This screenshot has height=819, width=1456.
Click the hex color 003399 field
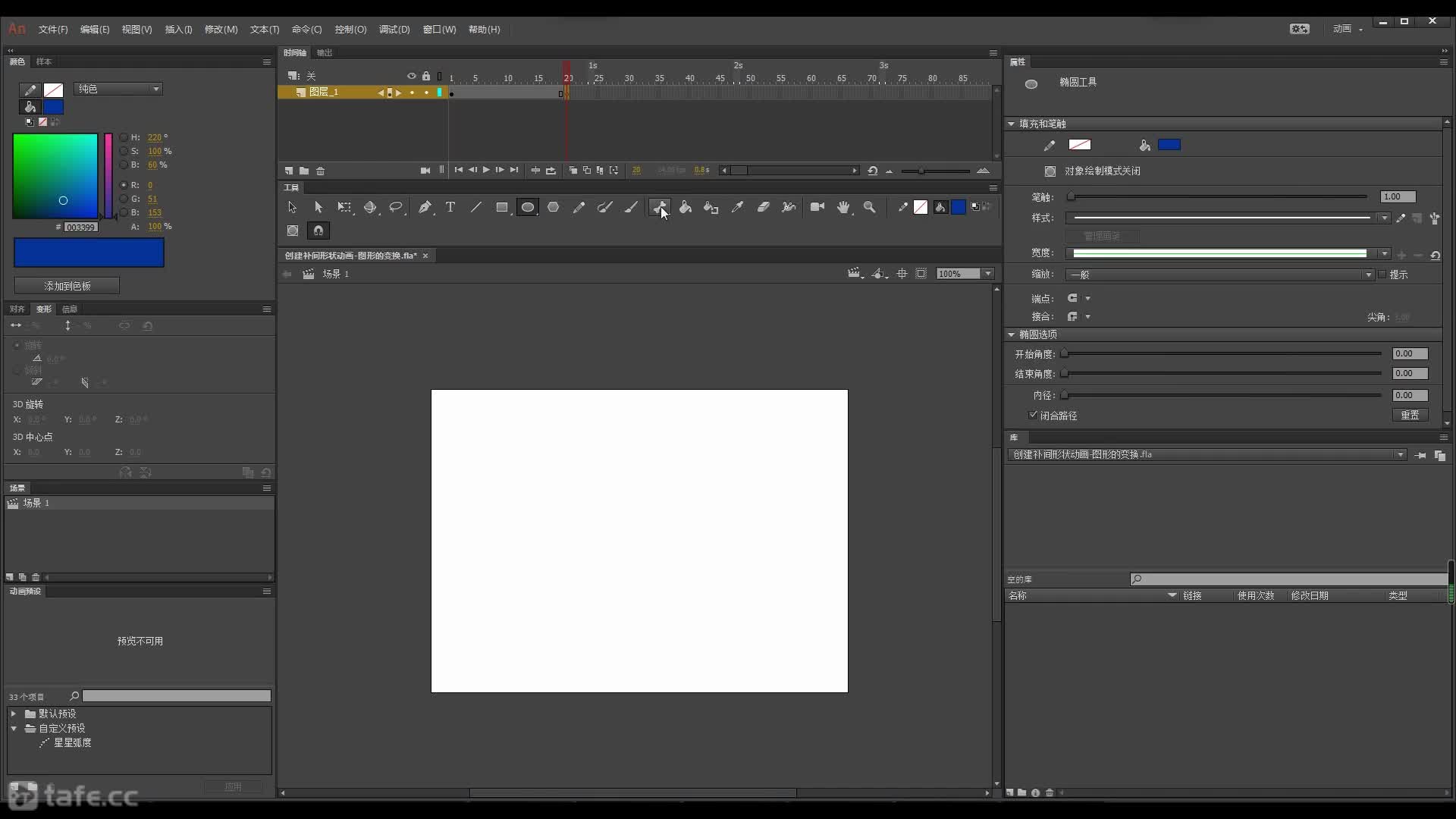pyautogui.click(x=80, y=227)
